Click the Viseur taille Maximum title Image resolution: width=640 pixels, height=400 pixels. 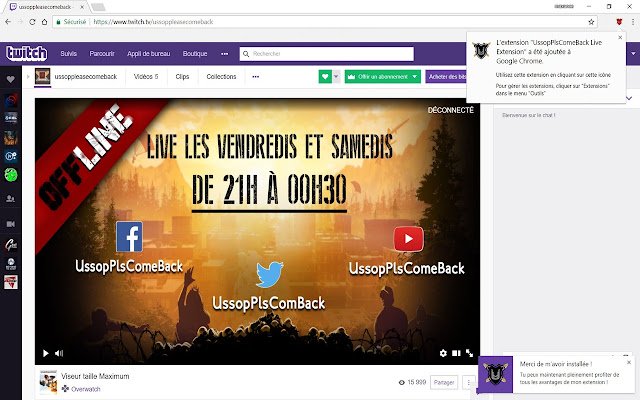tap(95, 376)
